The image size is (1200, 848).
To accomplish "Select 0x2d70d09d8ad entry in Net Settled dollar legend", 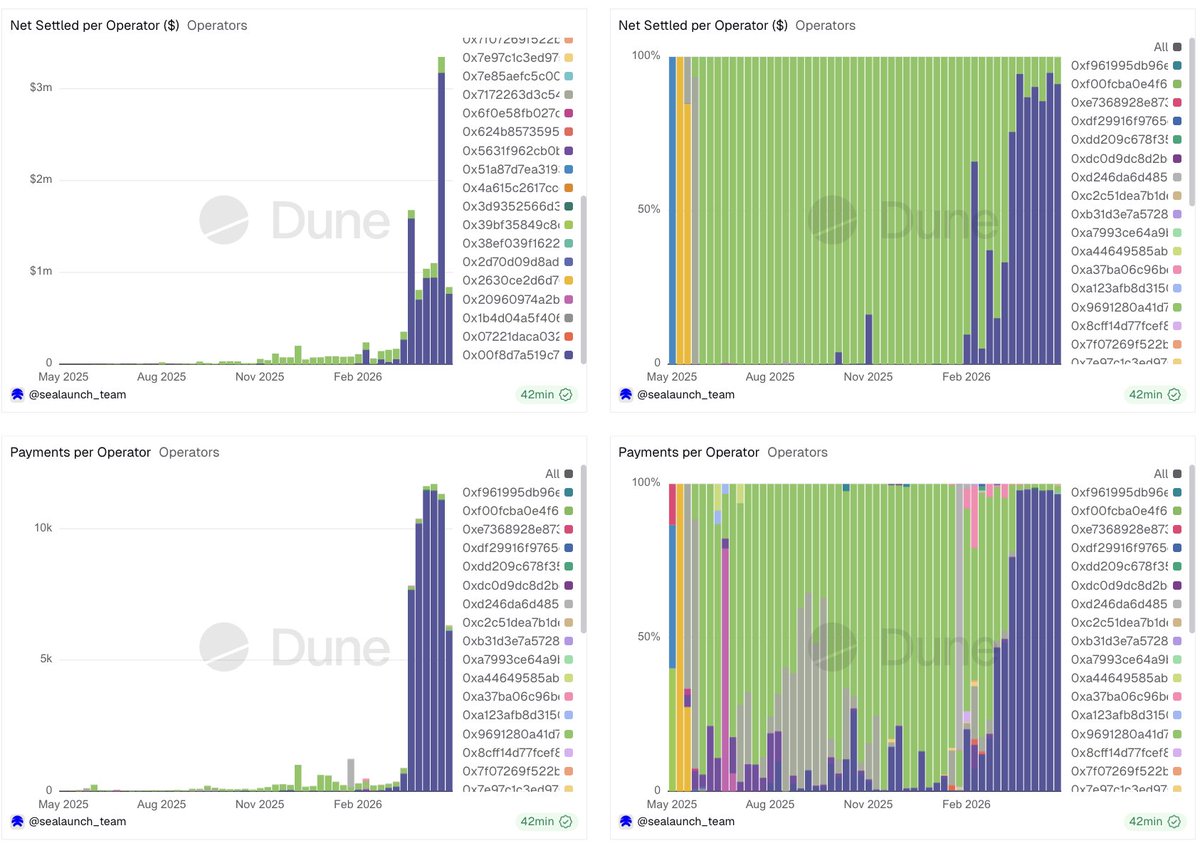I will click(517, 261).
